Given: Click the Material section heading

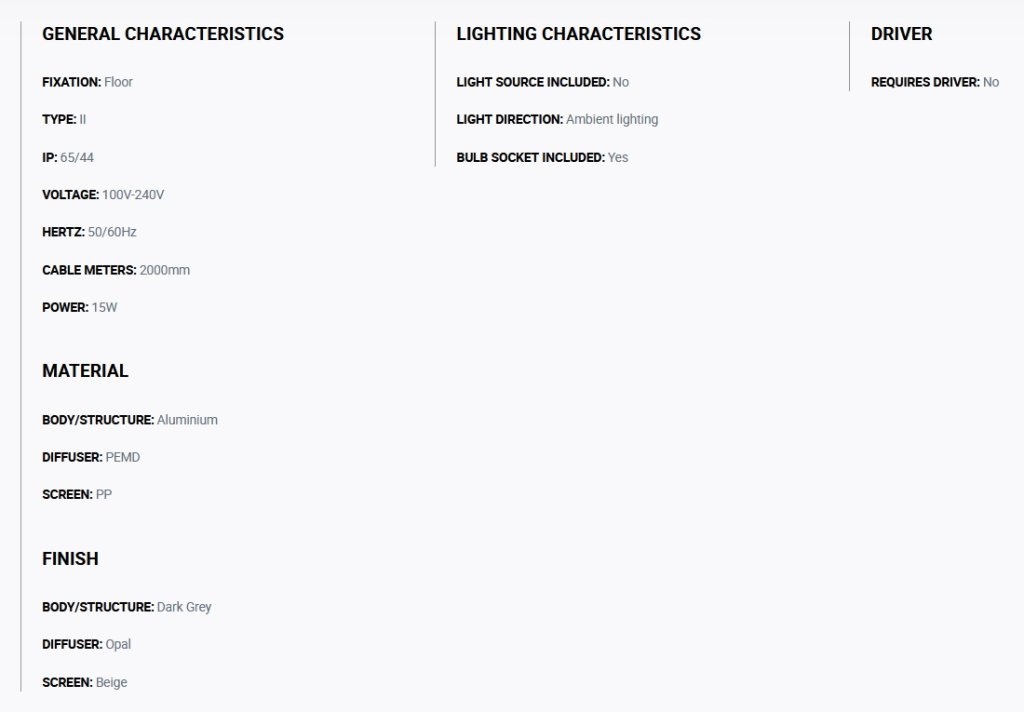Looking at the screenshot, I should click(85, 371).
